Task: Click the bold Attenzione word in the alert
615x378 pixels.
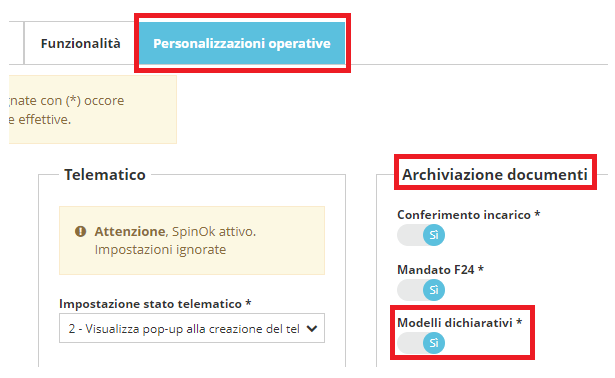Action: click(x=130, y=231)
